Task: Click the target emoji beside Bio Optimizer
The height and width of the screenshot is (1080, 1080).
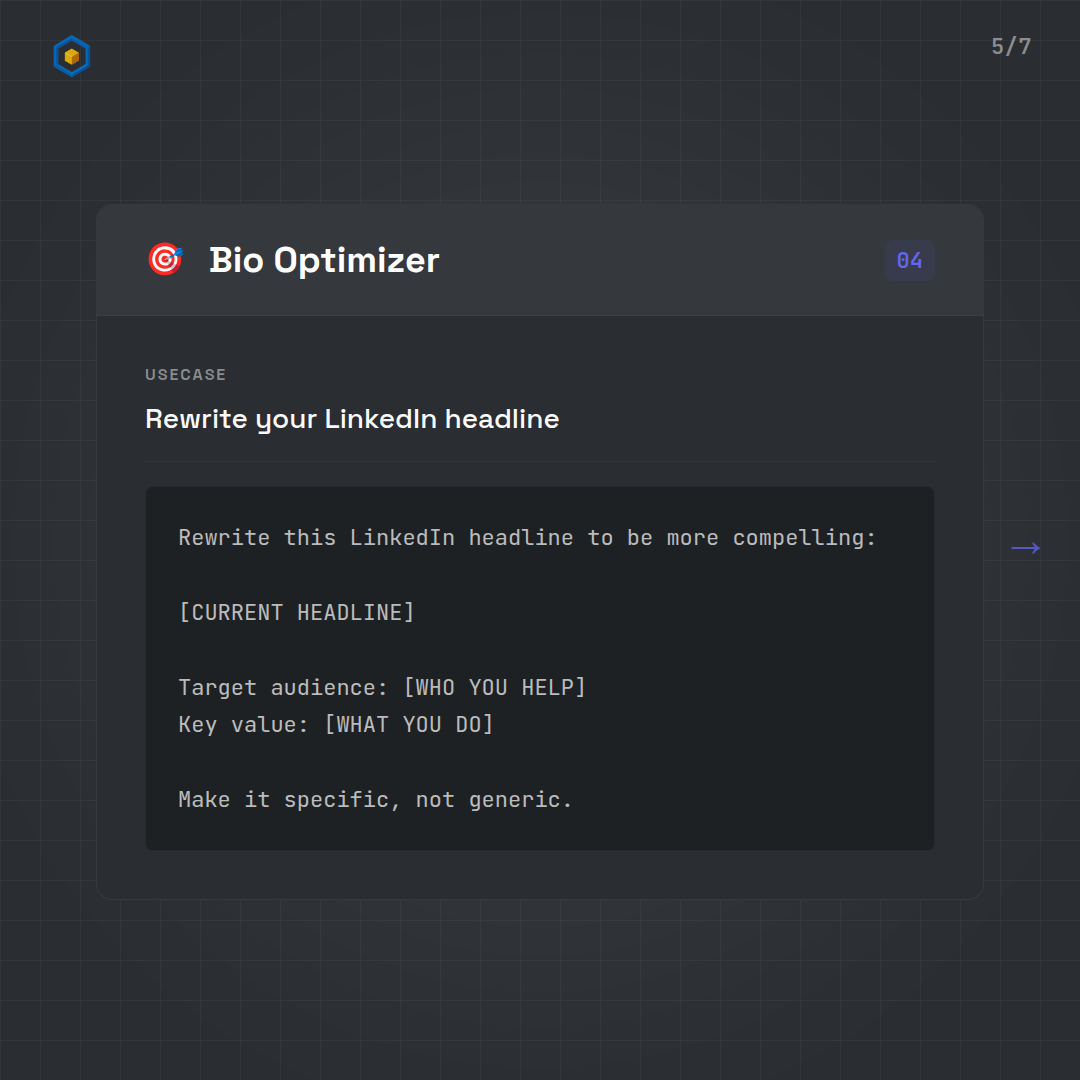Action: coord(165,260)
